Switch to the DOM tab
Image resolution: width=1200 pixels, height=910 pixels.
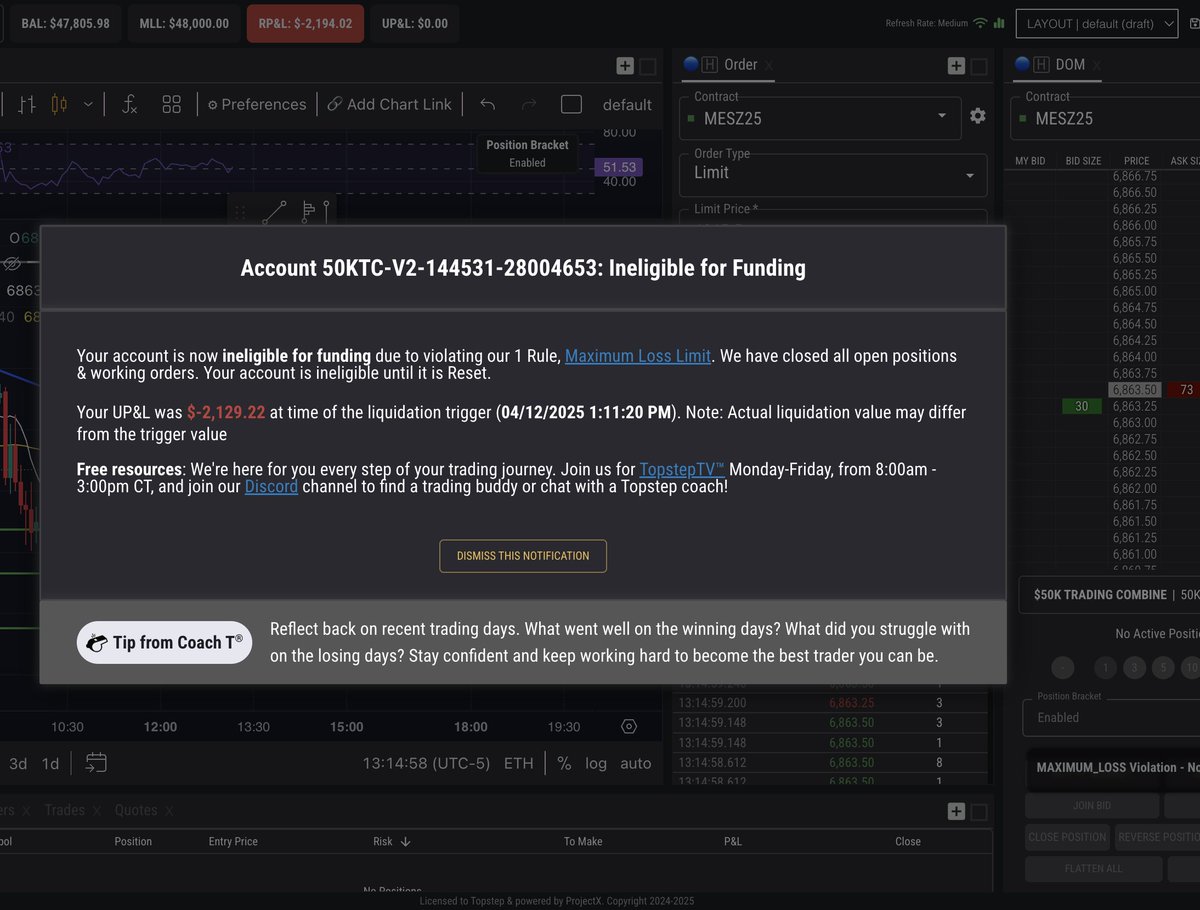click(x=1070, y=64)
